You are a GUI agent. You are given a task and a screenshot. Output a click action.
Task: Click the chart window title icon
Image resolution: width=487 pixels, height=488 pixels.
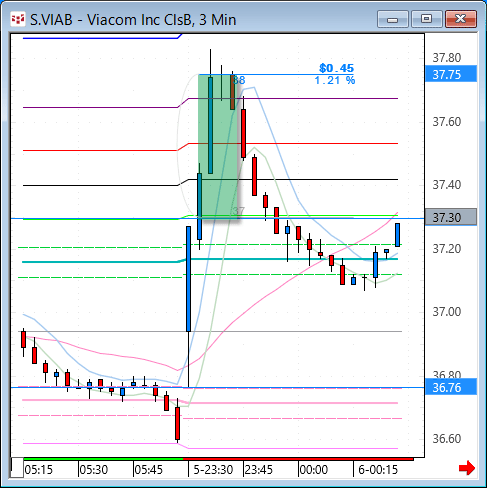point(18,19)
